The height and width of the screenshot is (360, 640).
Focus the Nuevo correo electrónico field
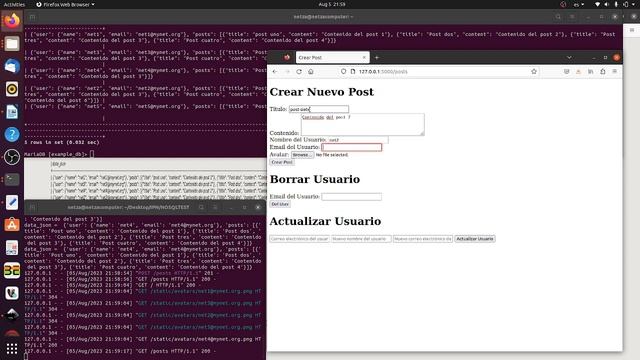(423, 239)
